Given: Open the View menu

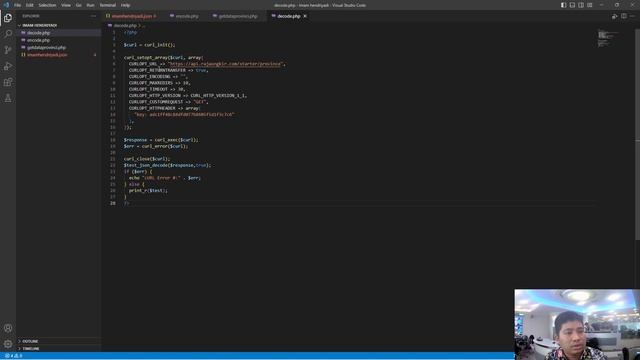Looking at the screenshot, I should tap(66, 5).
